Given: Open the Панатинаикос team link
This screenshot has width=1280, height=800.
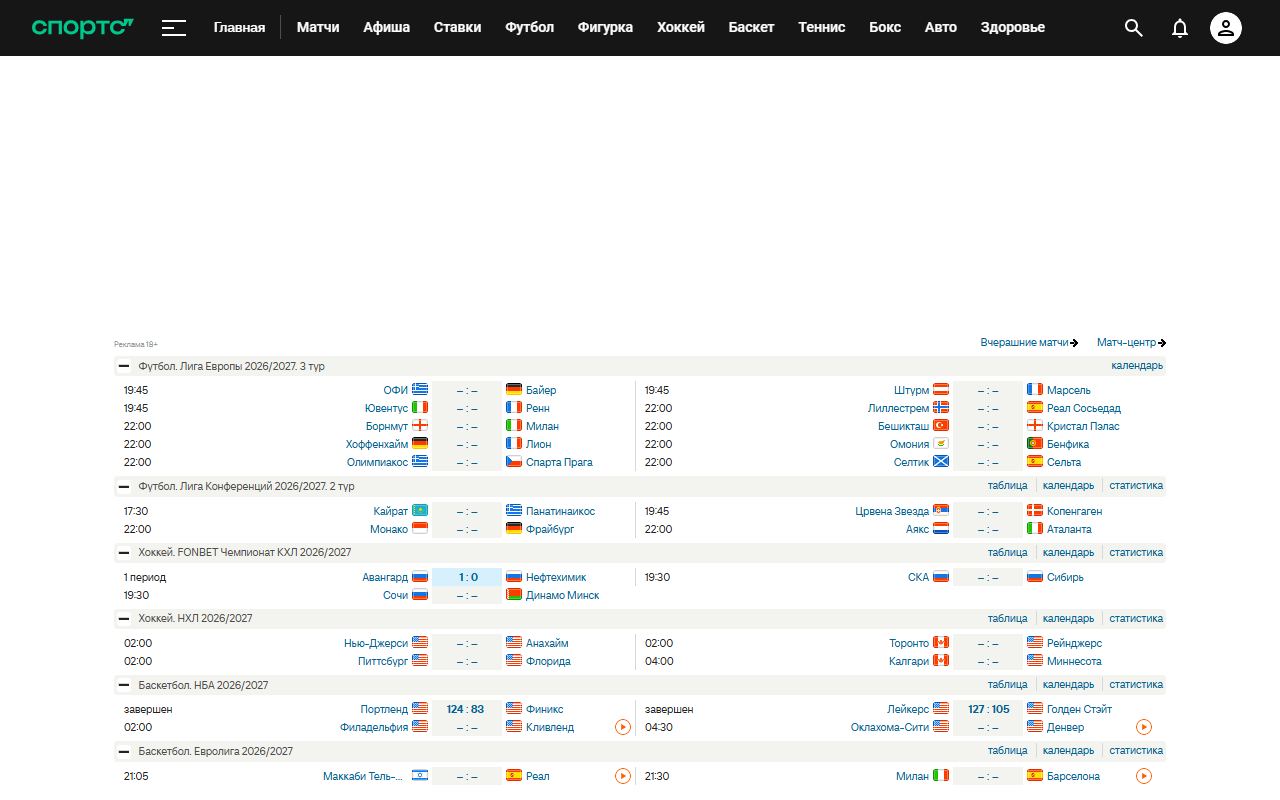Looking at the screenshot, I should (x=560, y=511).
